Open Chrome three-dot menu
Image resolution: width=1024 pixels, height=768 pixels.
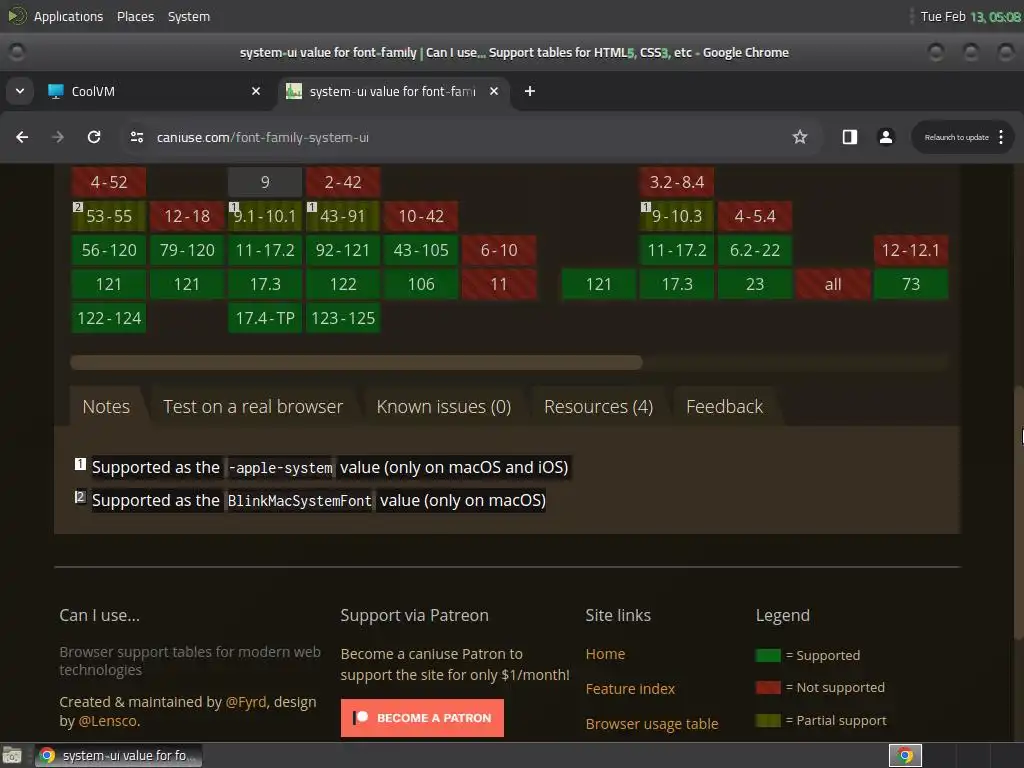[x=1000, y=137]
